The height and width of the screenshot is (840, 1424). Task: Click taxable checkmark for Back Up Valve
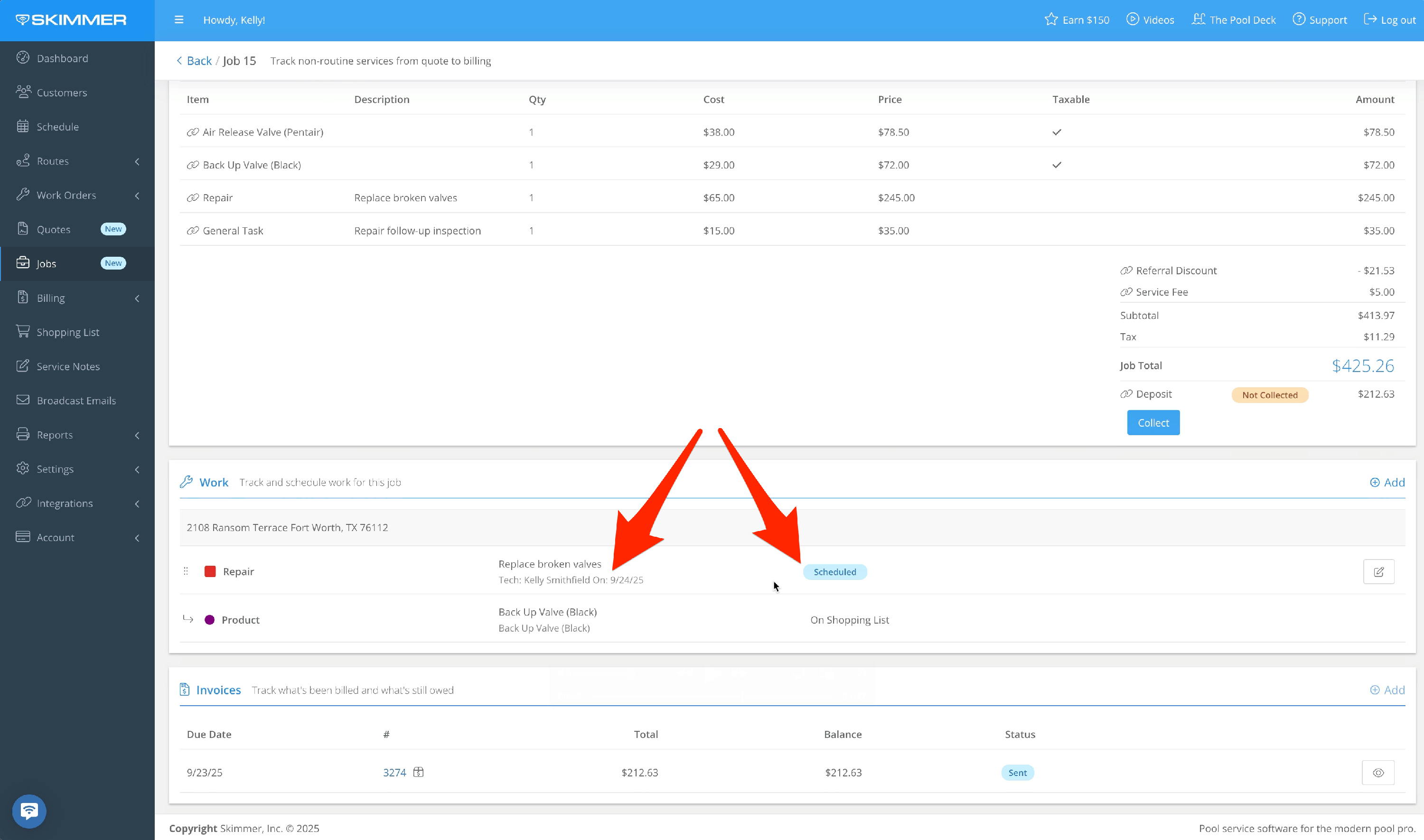[x=1056, y=165]
